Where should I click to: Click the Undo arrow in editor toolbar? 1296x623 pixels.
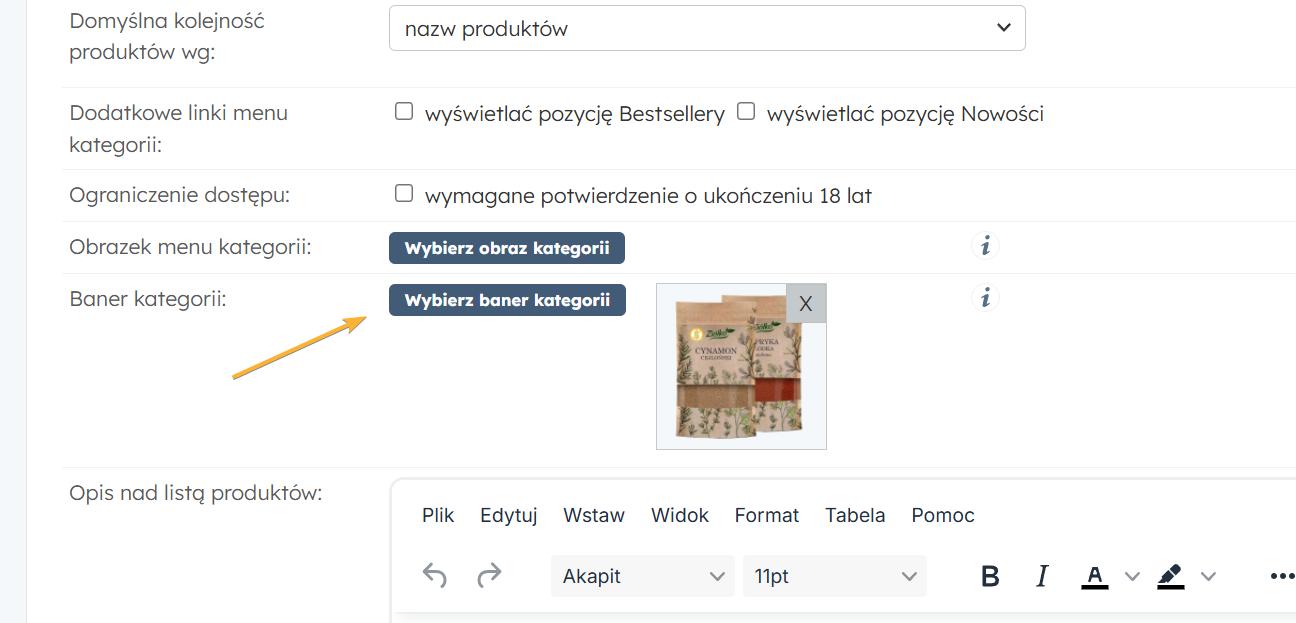point(434,576)
